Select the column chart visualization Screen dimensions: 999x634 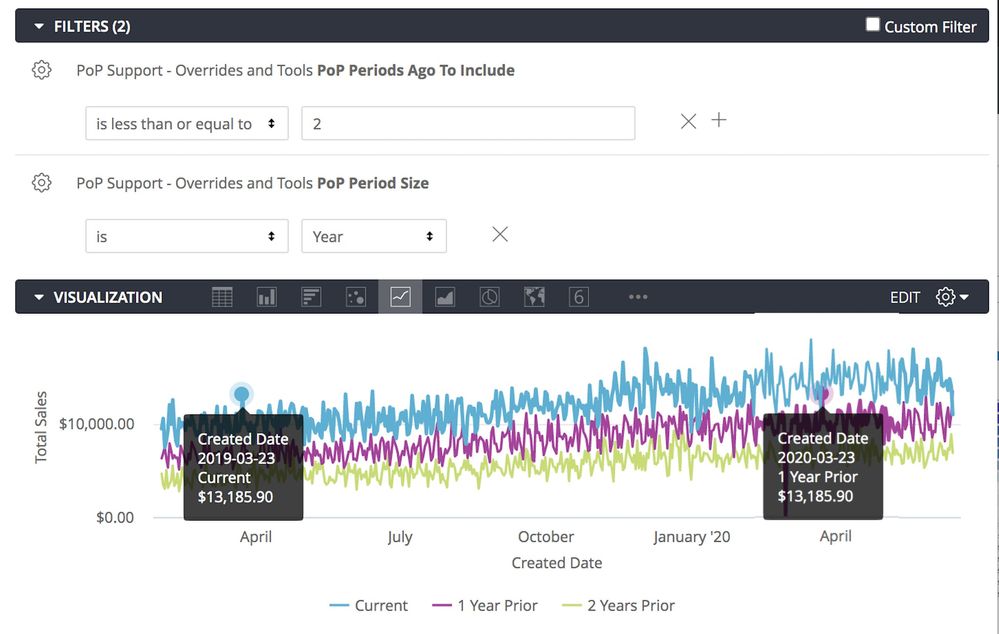point(266,297)
